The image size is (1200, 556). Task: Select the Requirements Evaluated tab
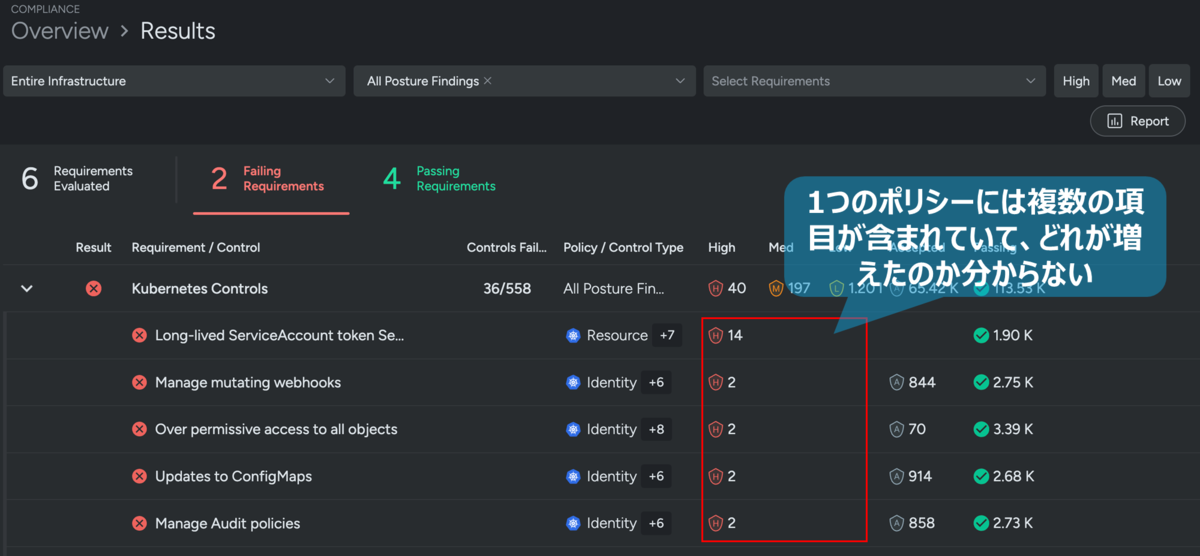pyautogui.click(x=78, y=179)
